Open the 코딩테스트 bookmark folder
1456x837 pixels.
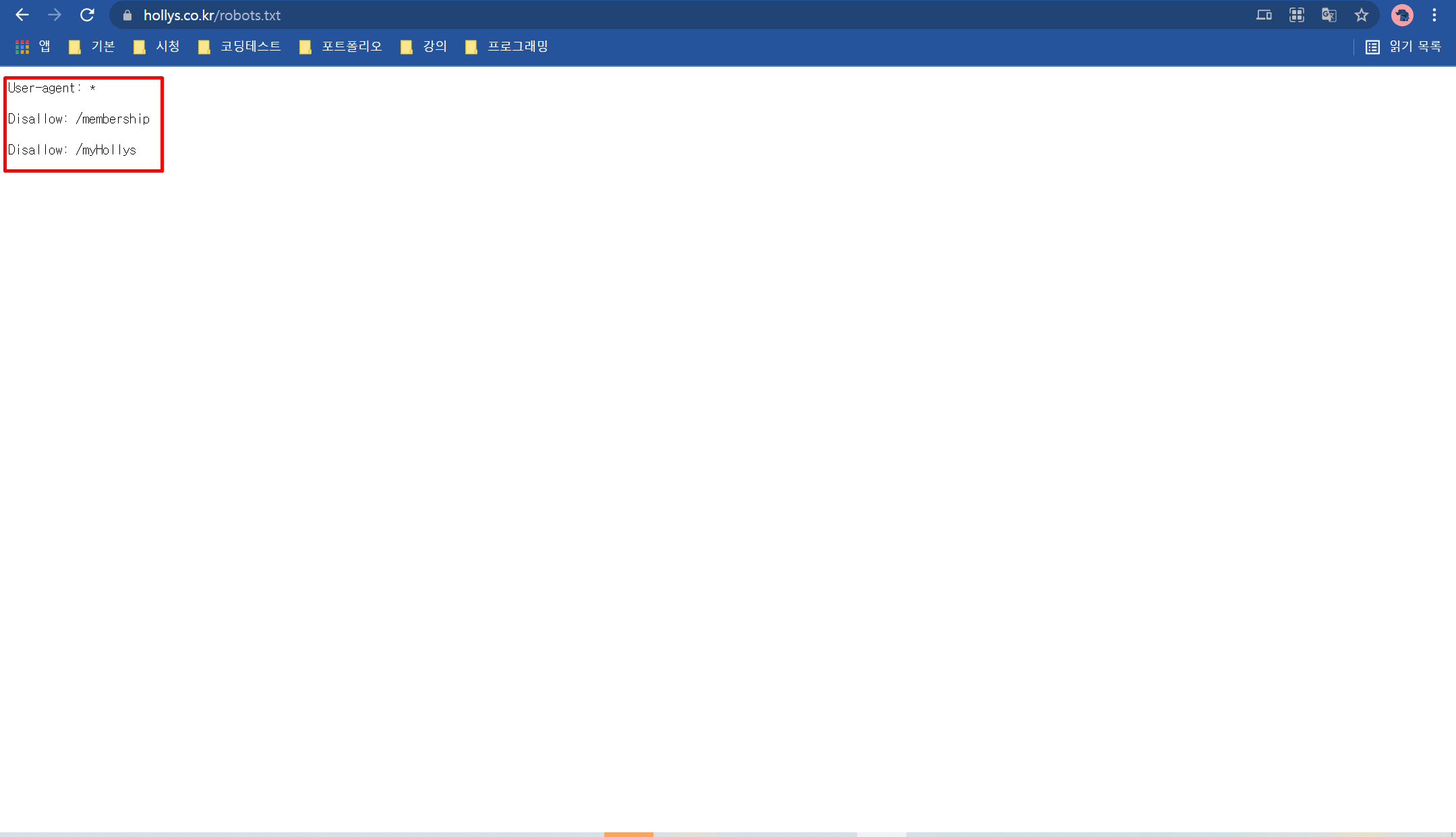pyautogui.click(x=239, y=47)
